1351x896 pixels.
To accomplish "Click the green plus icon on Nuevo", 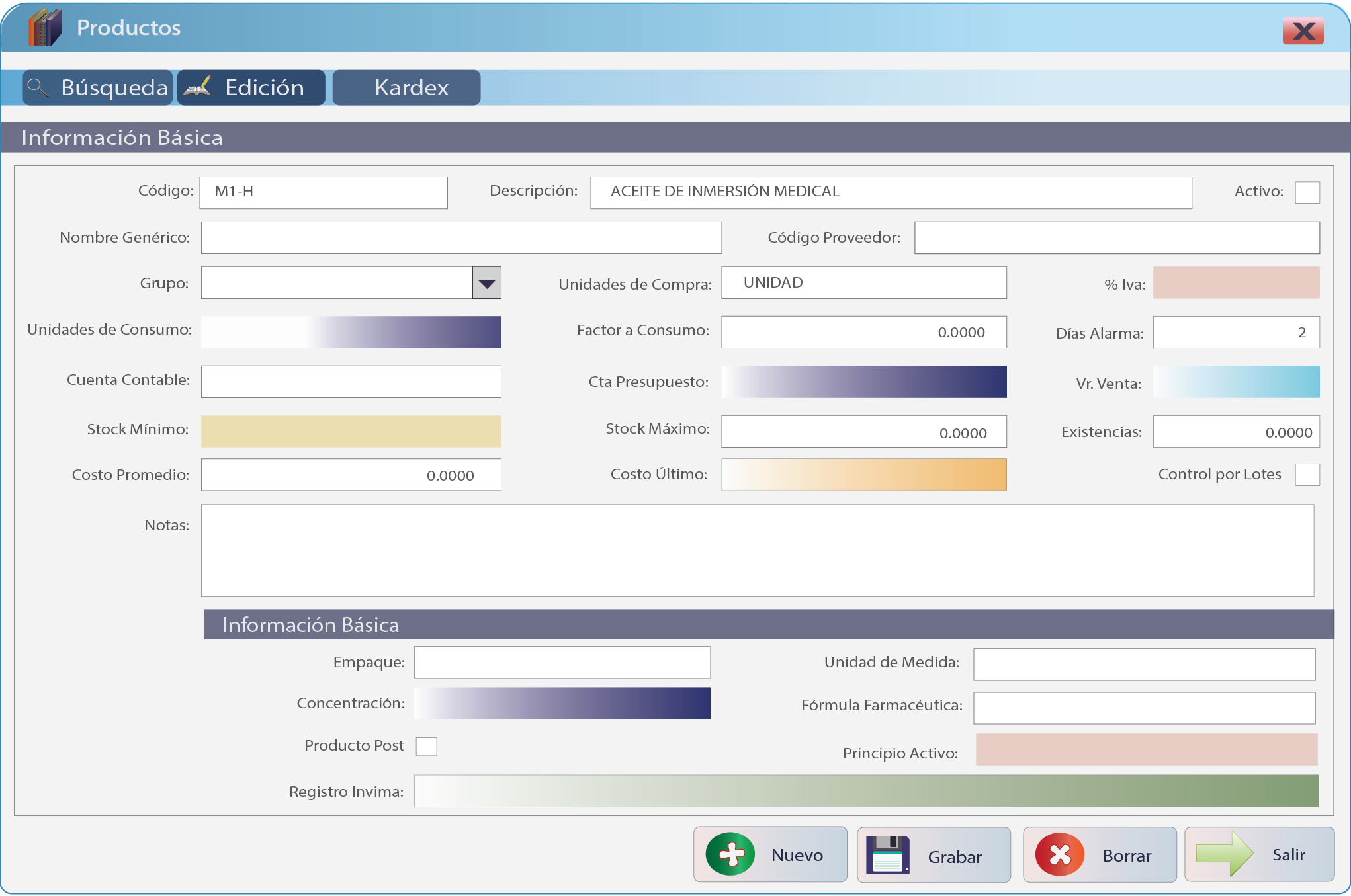I will pyautogui.click(x=730, y=854).
